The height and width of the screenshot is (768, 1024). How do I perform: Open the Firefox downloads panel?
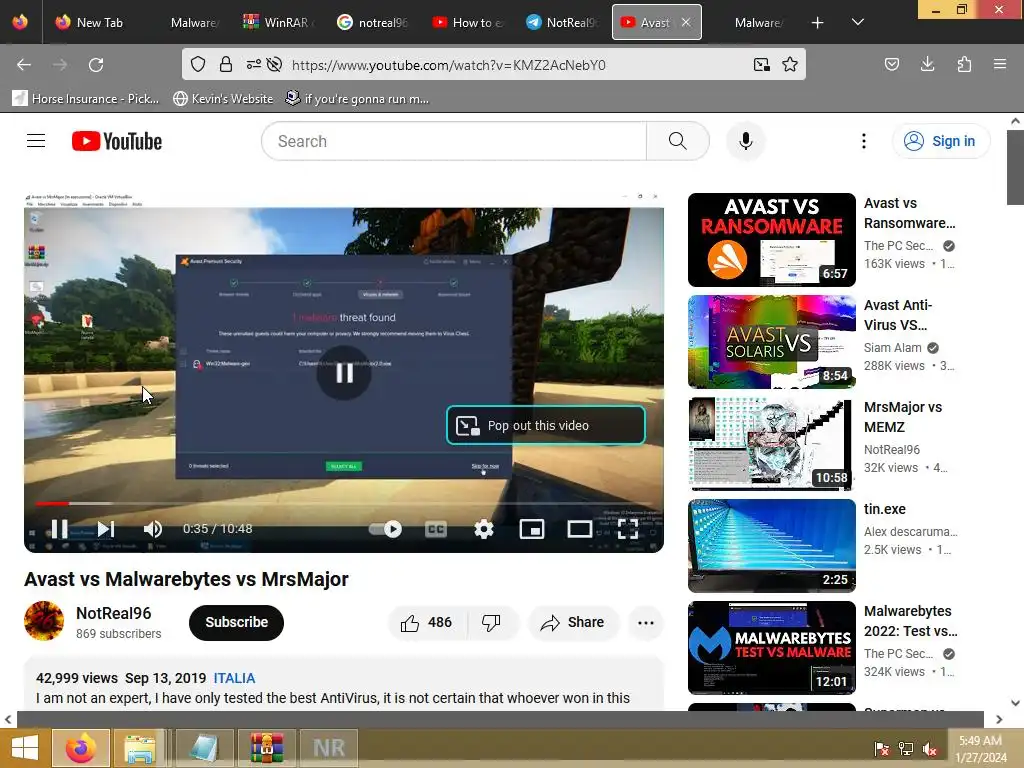pyautogui.click(x=927, y=64)
